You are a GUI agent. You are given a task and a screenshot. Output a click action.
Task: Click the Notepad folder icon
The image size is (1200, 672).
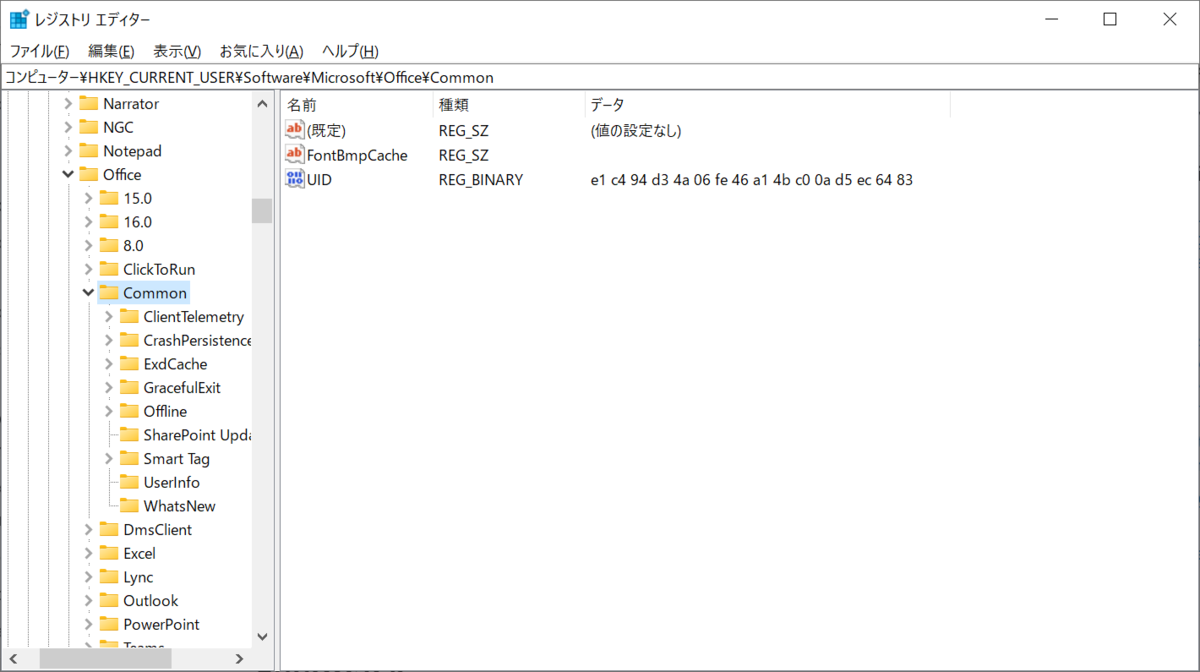(x=88, y=151)
